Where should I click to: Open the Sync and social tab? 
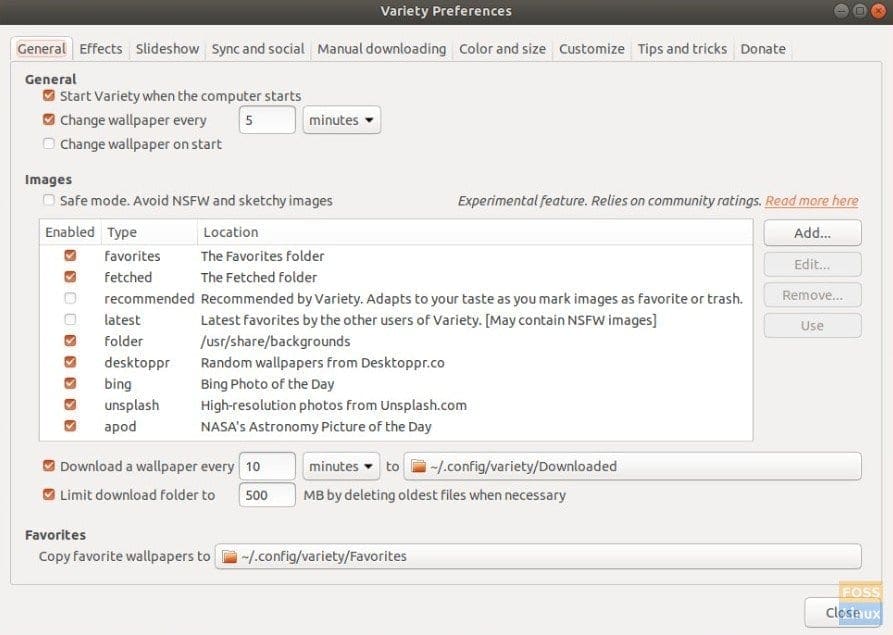258,48
